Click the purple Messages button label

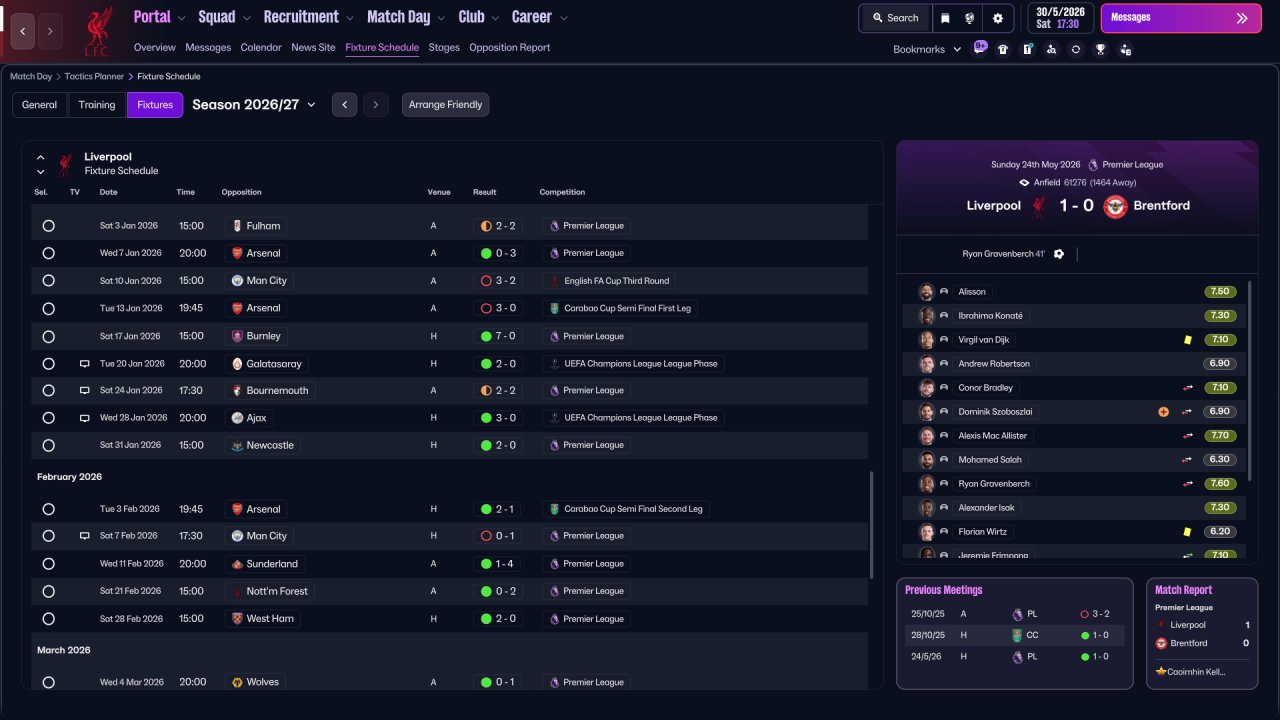pos(1131,18)
